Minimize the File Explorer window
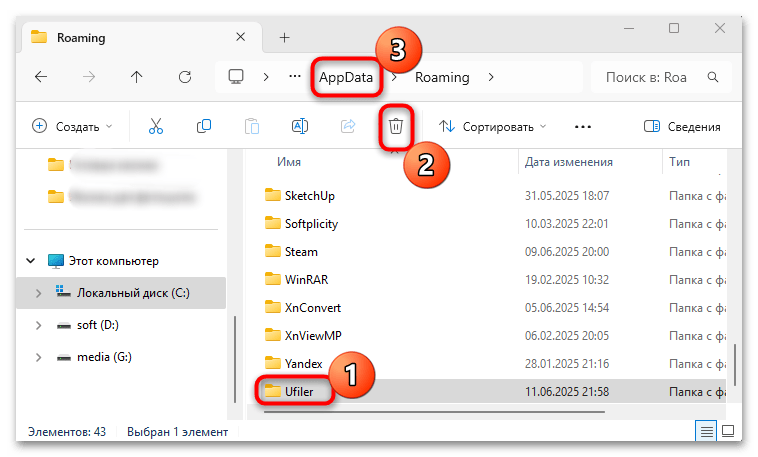The width and height of the screenshot is (758, 457). tap(628, 29)
